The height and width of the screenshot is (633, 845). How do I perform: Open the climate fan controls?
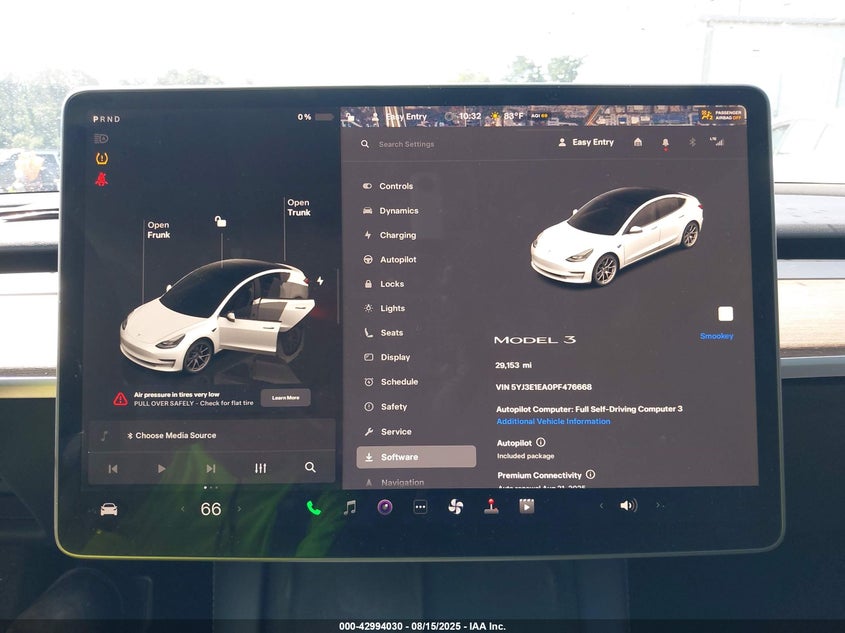pyautogui.click(x=455, y=507)
